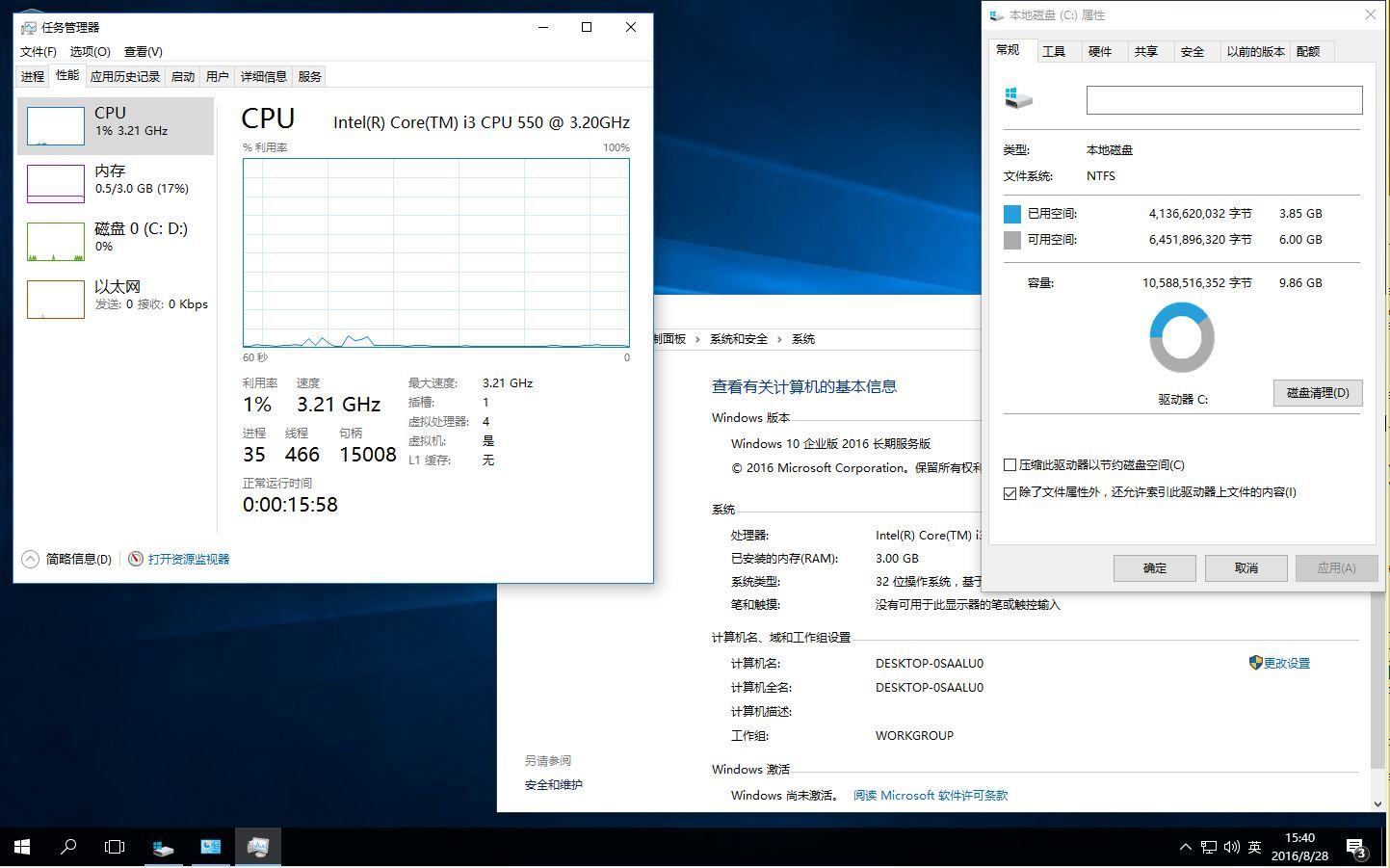Image resolution: width=1390 pixels, height=868 pixels.
Task: Switch to the 应用历史记录 tab
Action: [125, 77]
